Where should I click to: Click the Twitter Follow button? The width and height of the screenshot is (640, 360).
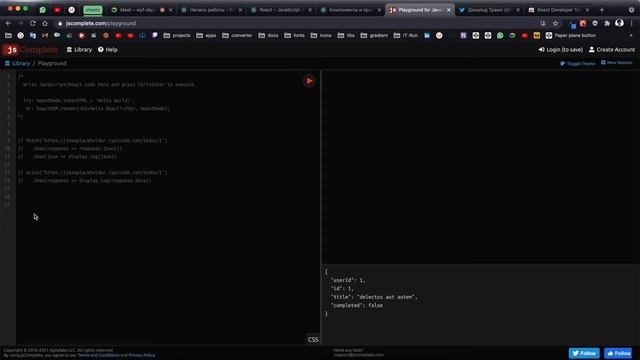pos(584,353)
